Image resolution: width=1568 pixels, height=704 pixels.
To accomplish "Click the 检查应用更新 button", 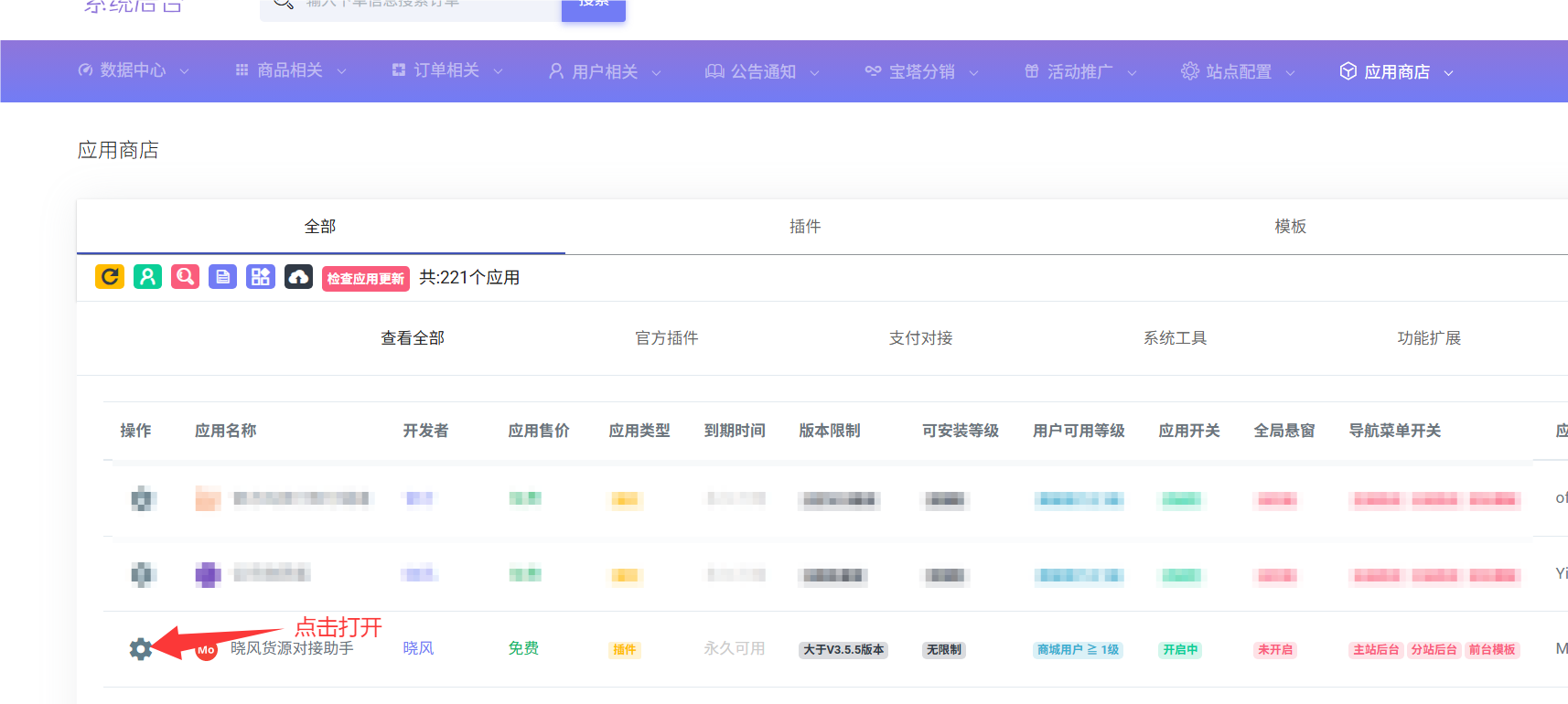I will tap(365, 279).
